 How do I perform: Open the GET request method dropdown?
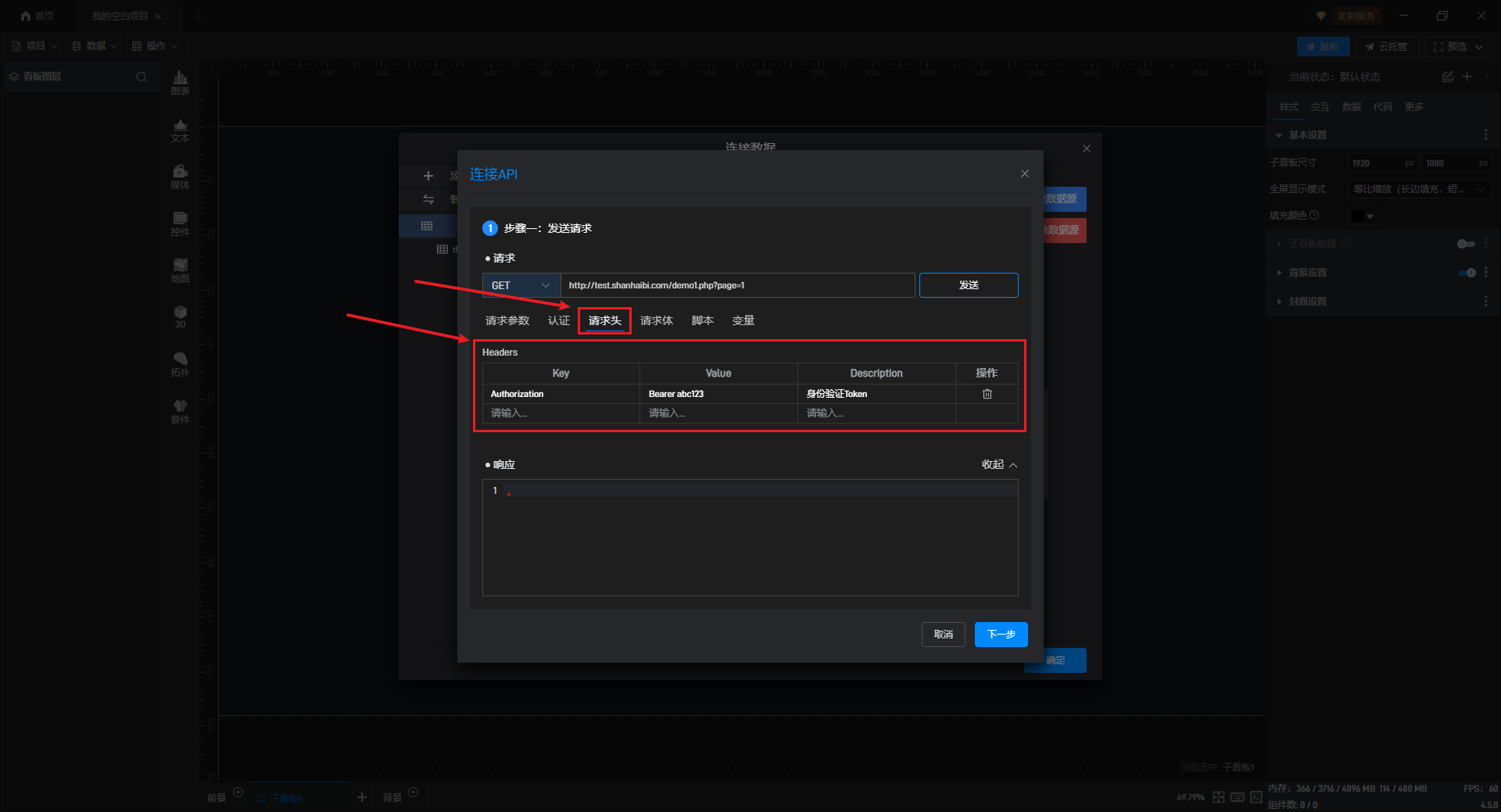click(521, 285)
